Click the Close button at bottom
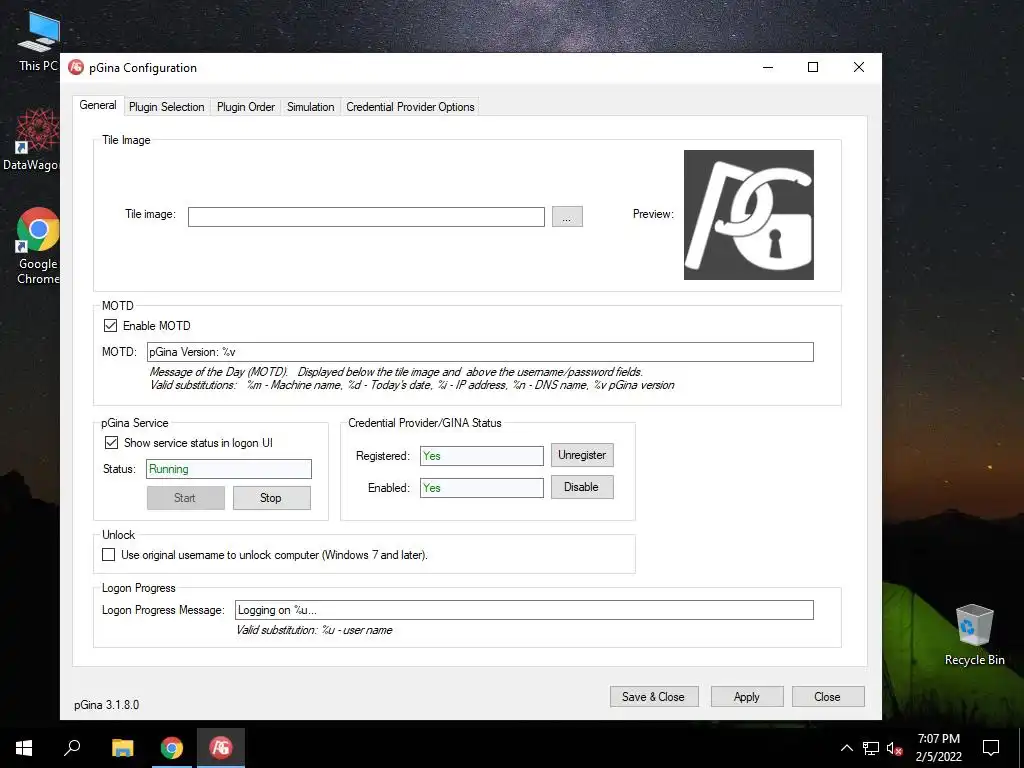 coord(827,697)
